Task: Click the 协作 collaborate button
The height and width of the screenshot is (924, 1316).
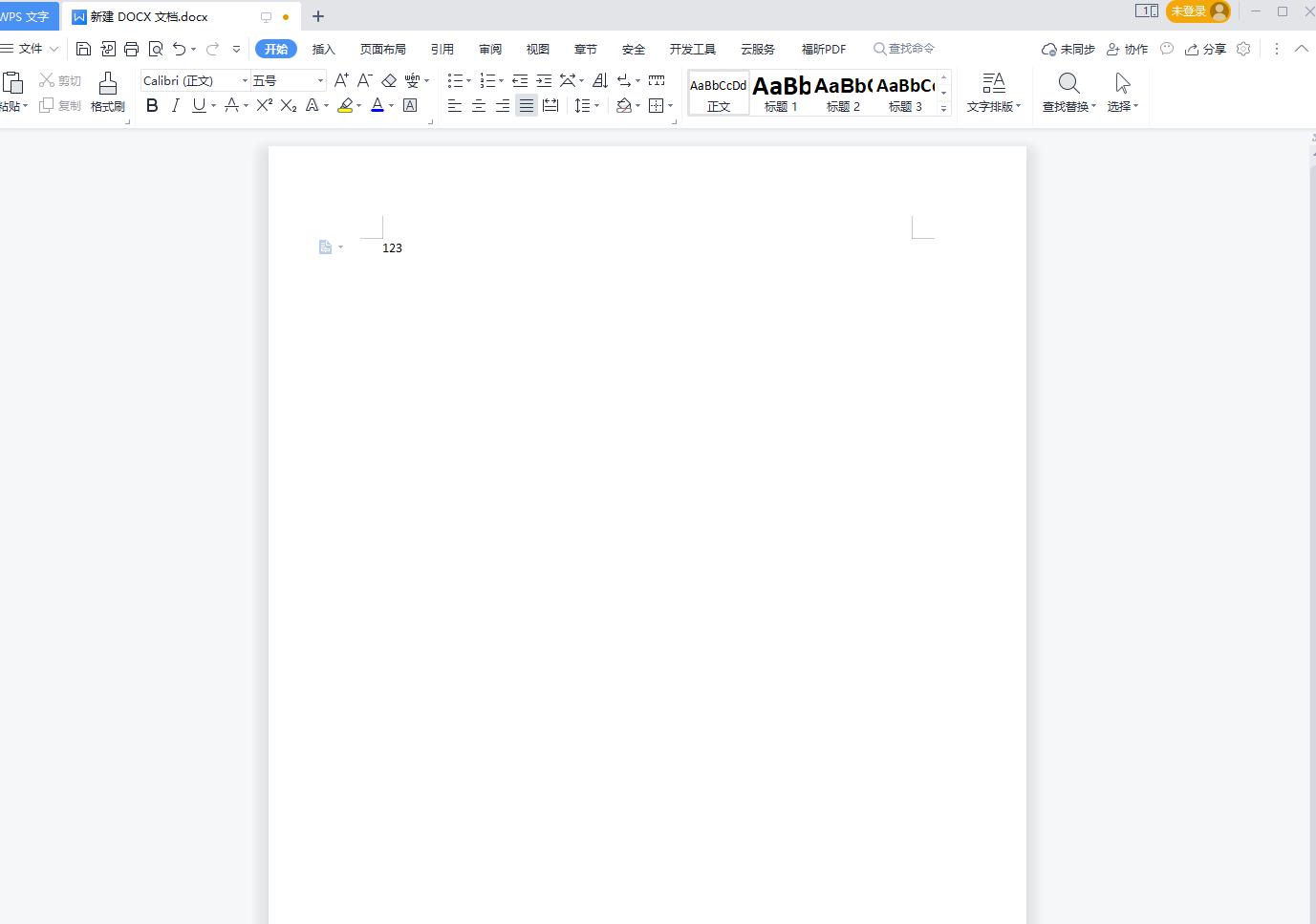Action: pyautogui.click(x=1127, y=49)
